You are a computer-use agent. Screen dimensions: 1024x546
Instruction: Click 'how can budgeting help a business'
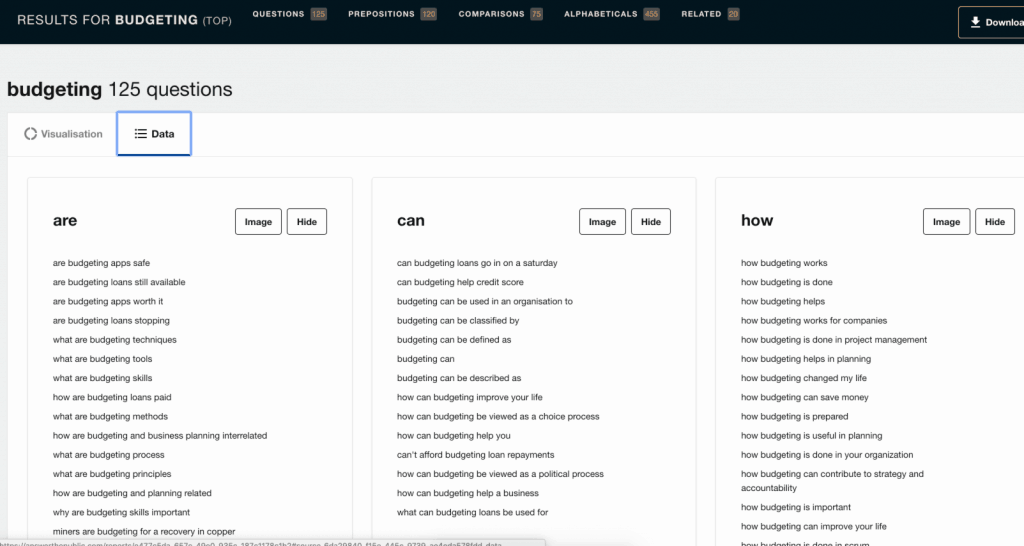[x=468, y=493]
